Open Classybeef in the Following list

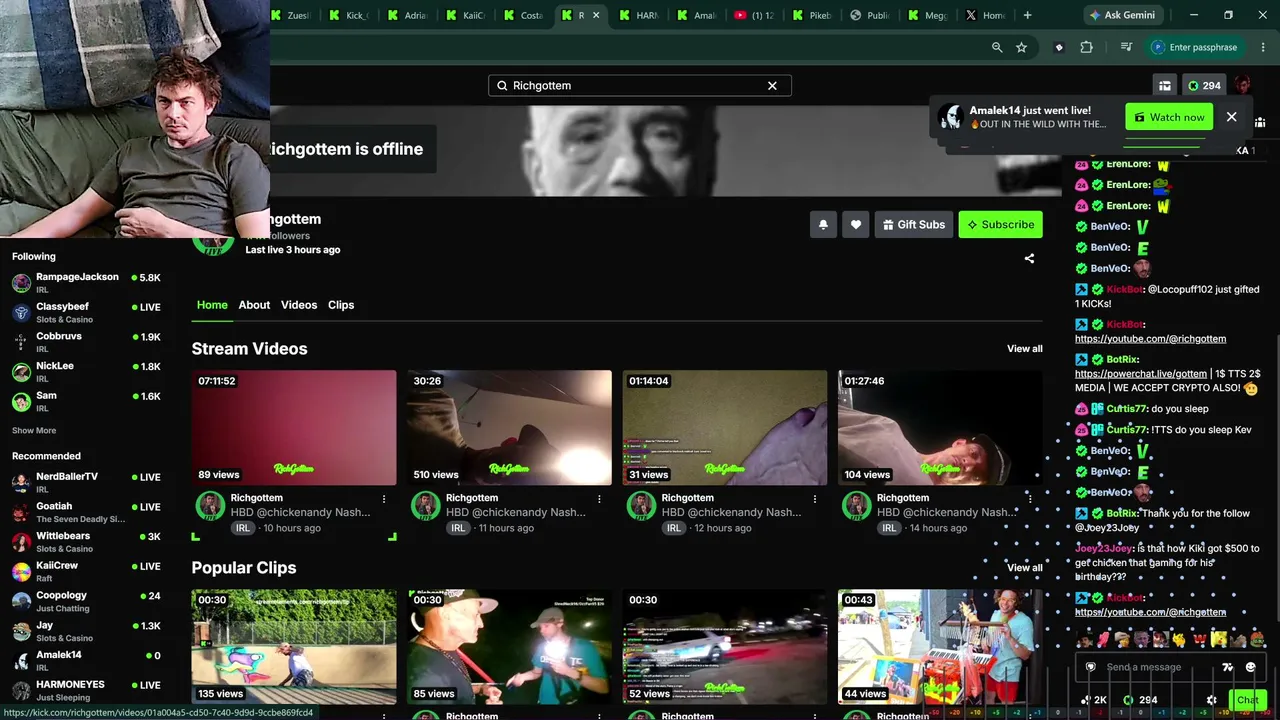click(86, 313)
